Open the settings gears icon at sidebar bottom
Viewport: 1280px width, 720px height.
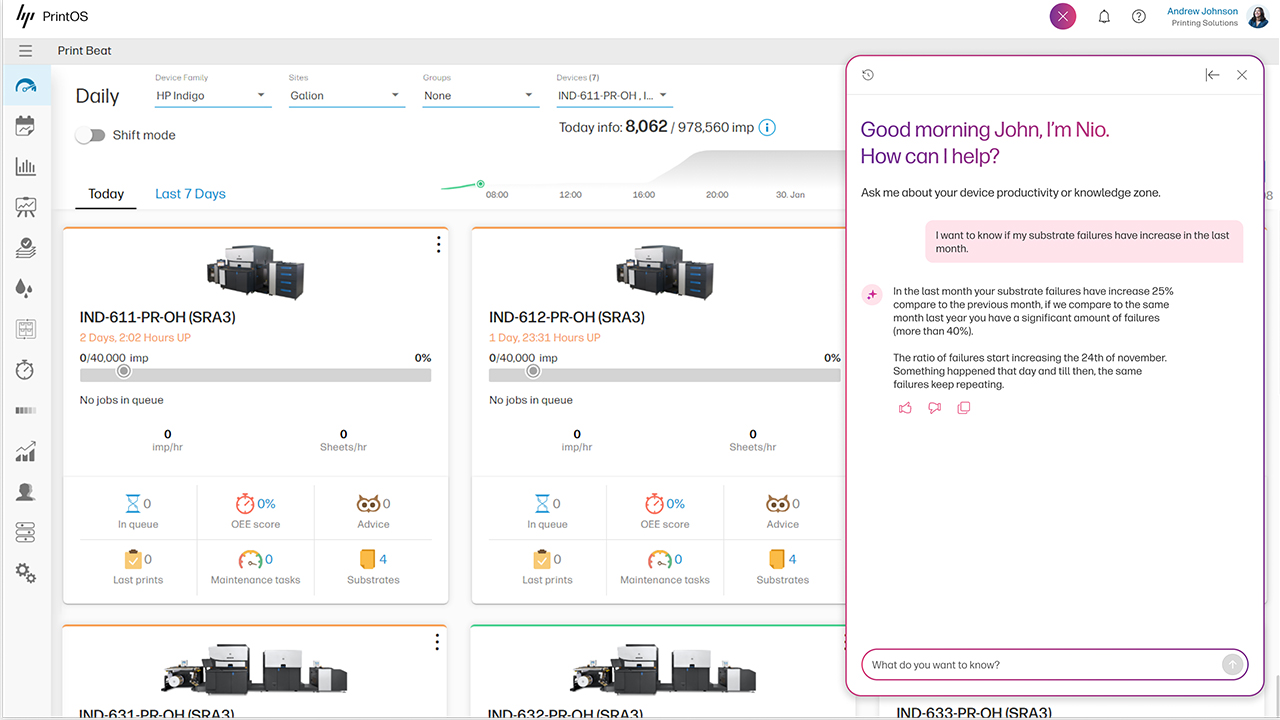[x=25, y=573]
